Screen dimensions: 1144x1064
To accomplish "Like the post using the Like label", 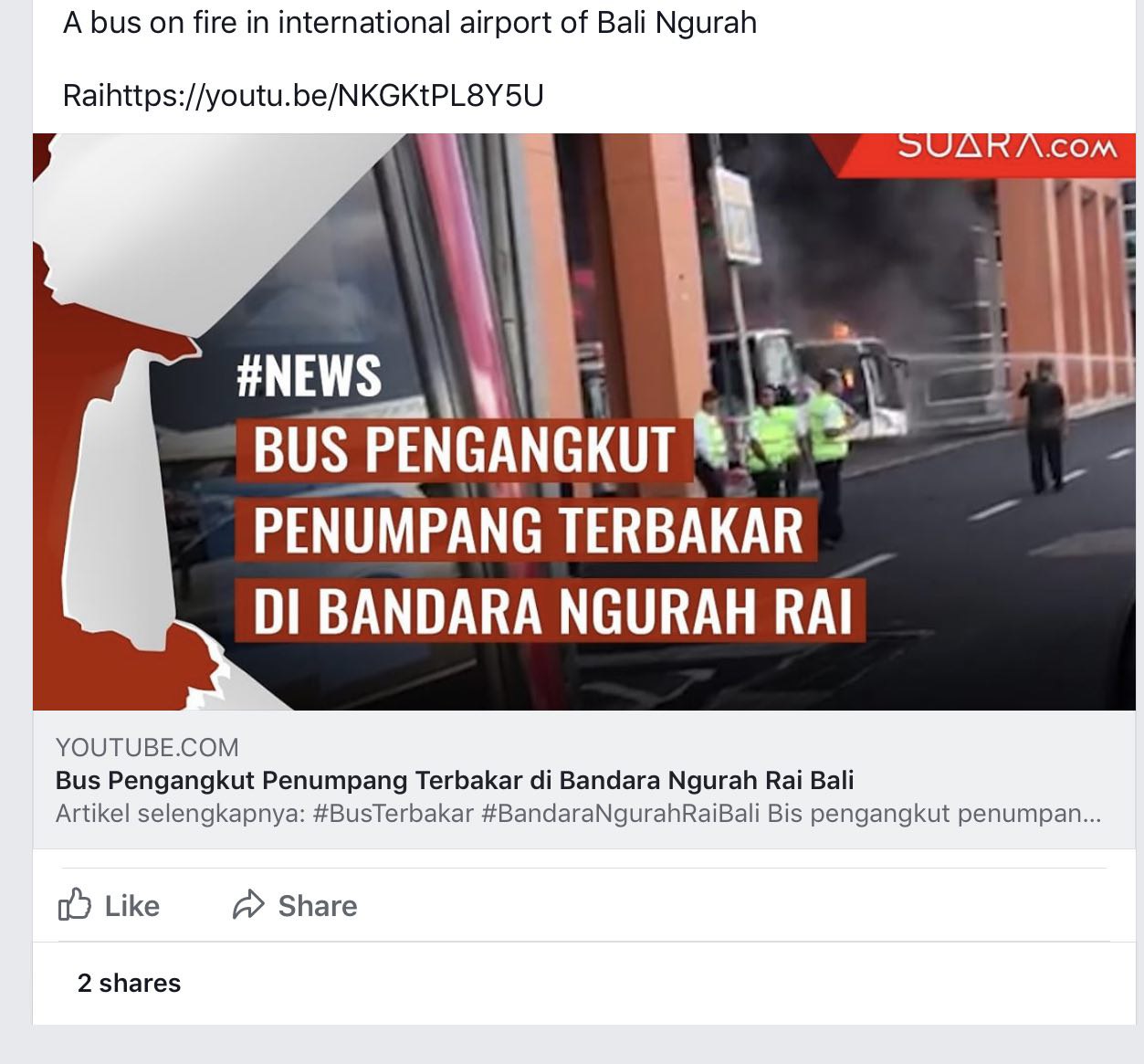I will click(132, 906).
